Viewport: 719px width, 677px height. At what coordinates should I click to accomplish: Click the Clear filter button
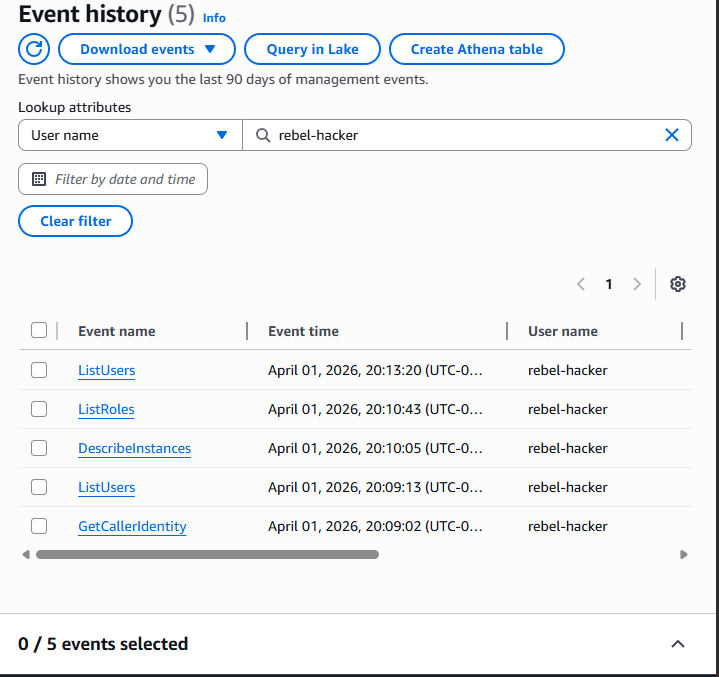76,221
